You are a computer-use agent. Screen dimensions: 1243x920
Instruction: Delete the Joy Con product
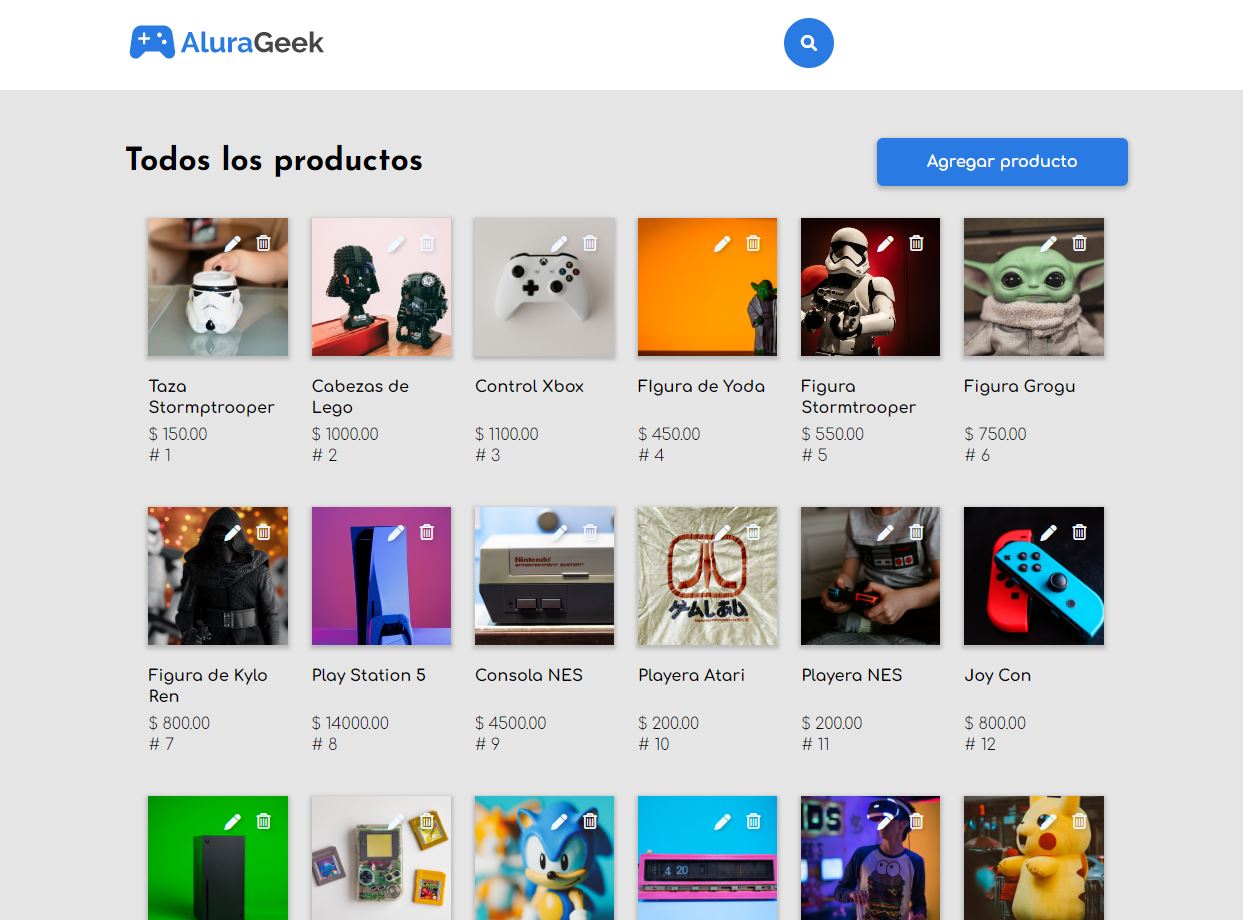point(1079,531)
